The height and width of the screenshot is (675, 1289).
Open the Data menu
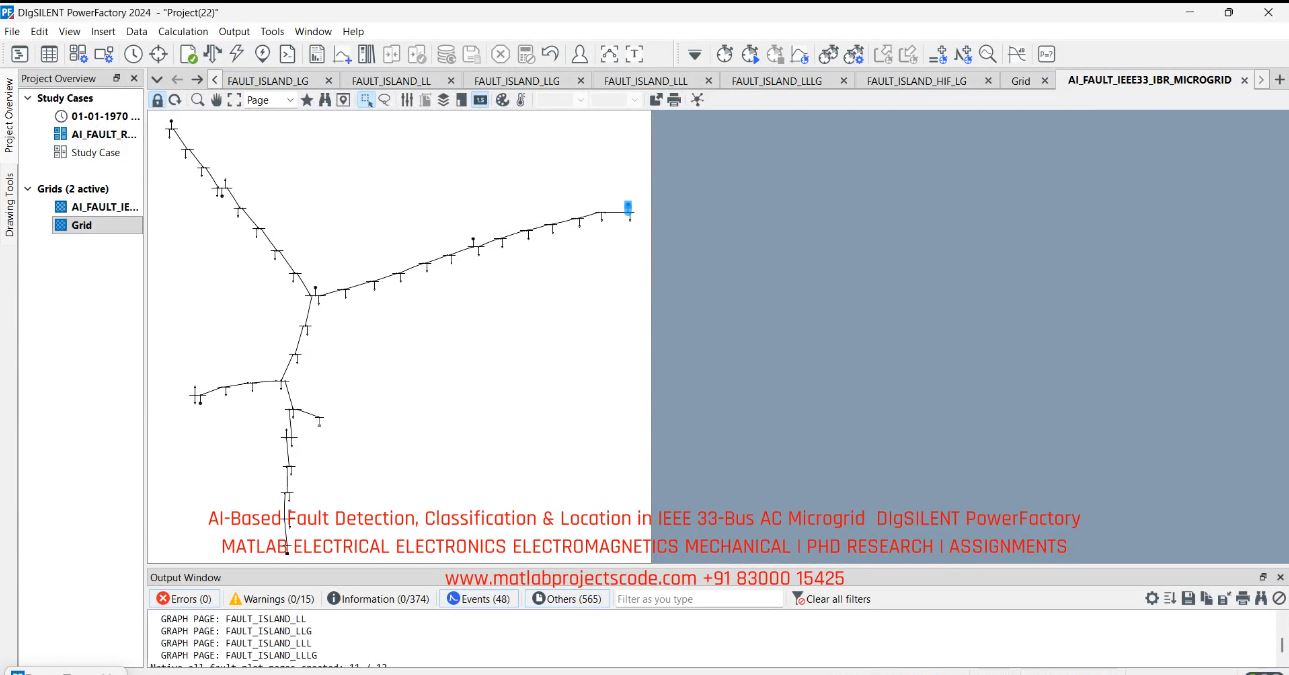point(137,31)
